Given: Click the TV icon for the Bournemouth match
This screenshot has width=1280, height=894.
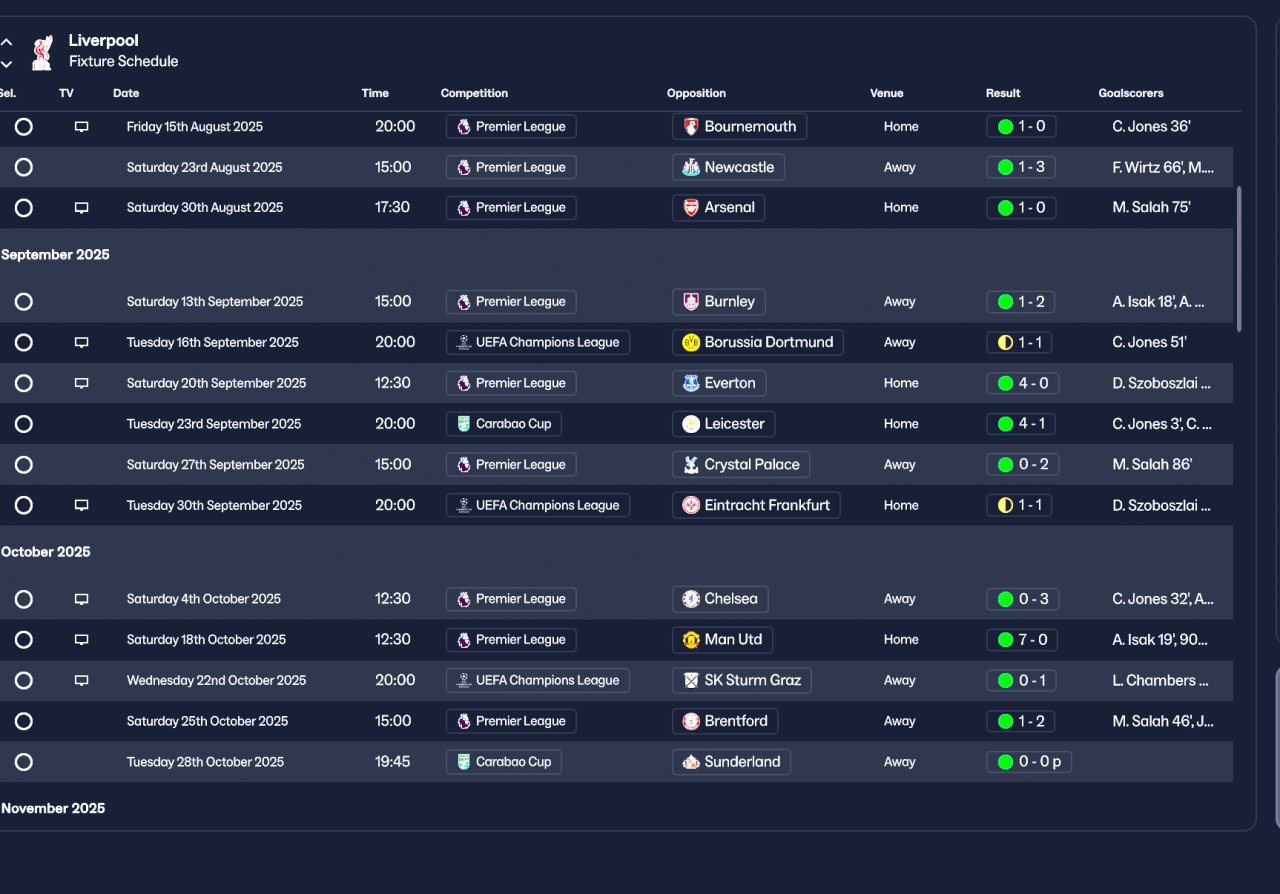Looking at the screenshot, I should pyautogui.click(x=82, y=127).
